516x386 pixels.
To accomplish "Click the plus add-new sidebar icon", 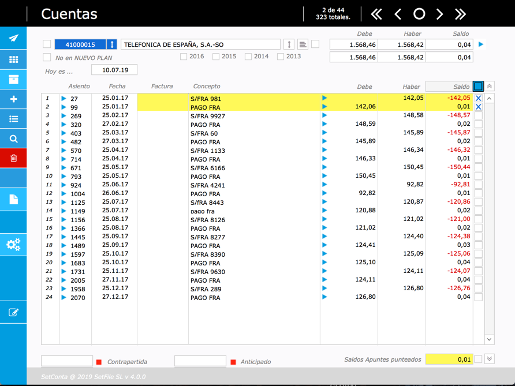I will [x=13, y=99].
